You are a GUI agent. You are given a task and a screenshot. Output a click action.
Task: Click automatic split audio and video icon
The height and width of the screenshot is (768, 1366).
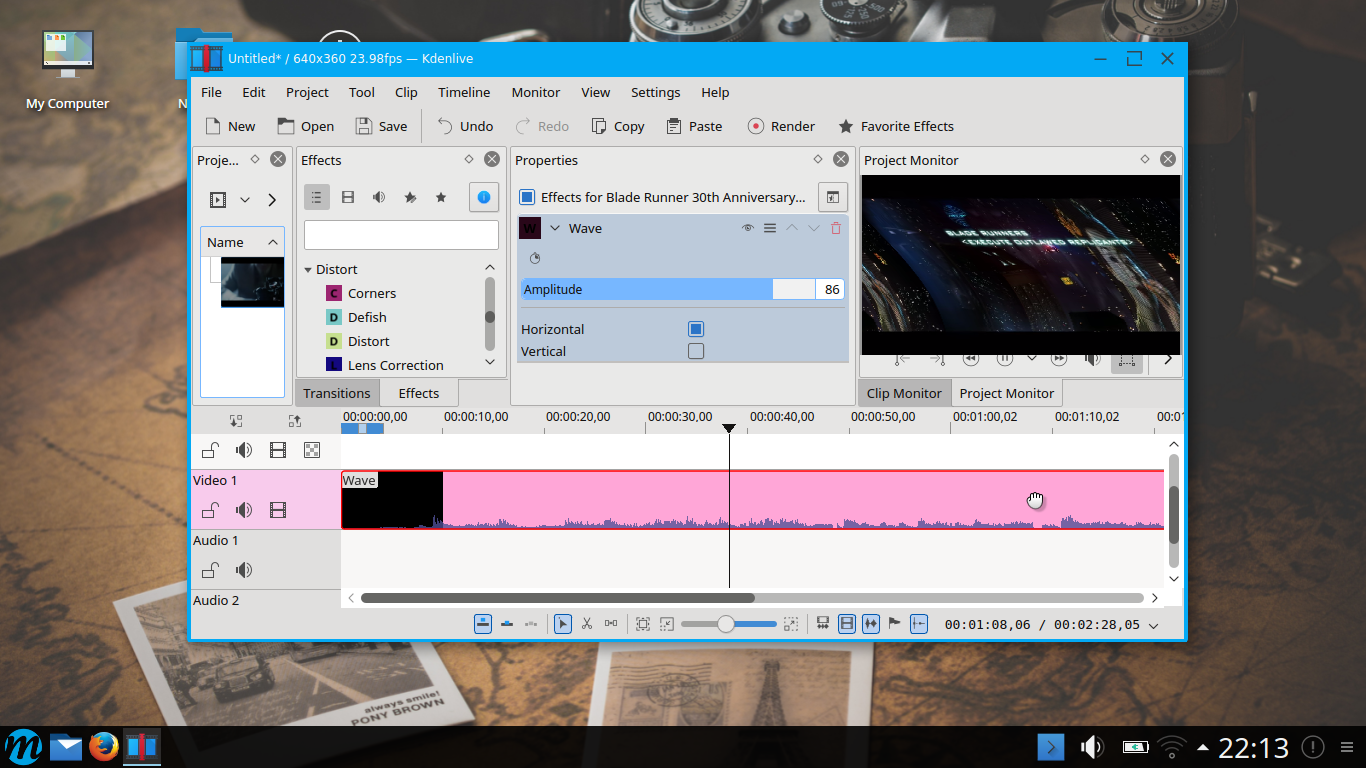[823, 624]
